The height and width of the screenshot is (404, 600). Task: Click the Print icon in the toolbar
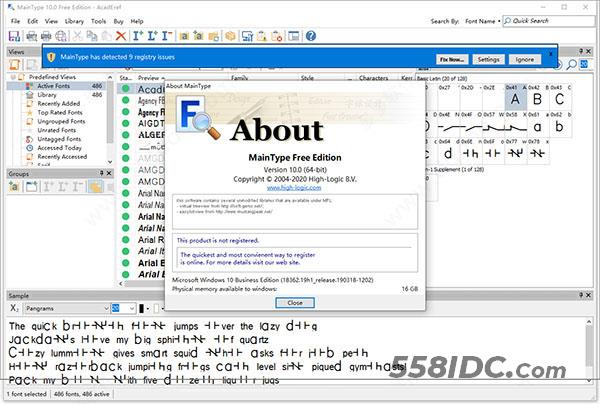(x=46, y=36)
